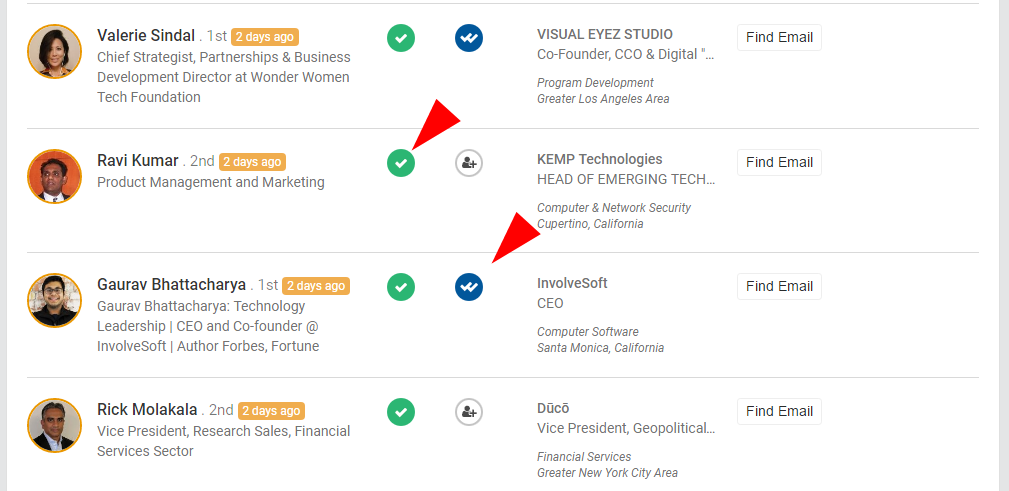Image resolution: width=1009 pixels, height=491 pixels.
Task: Find Email for Ravi Kumar
Action: (x=779, y=162)
